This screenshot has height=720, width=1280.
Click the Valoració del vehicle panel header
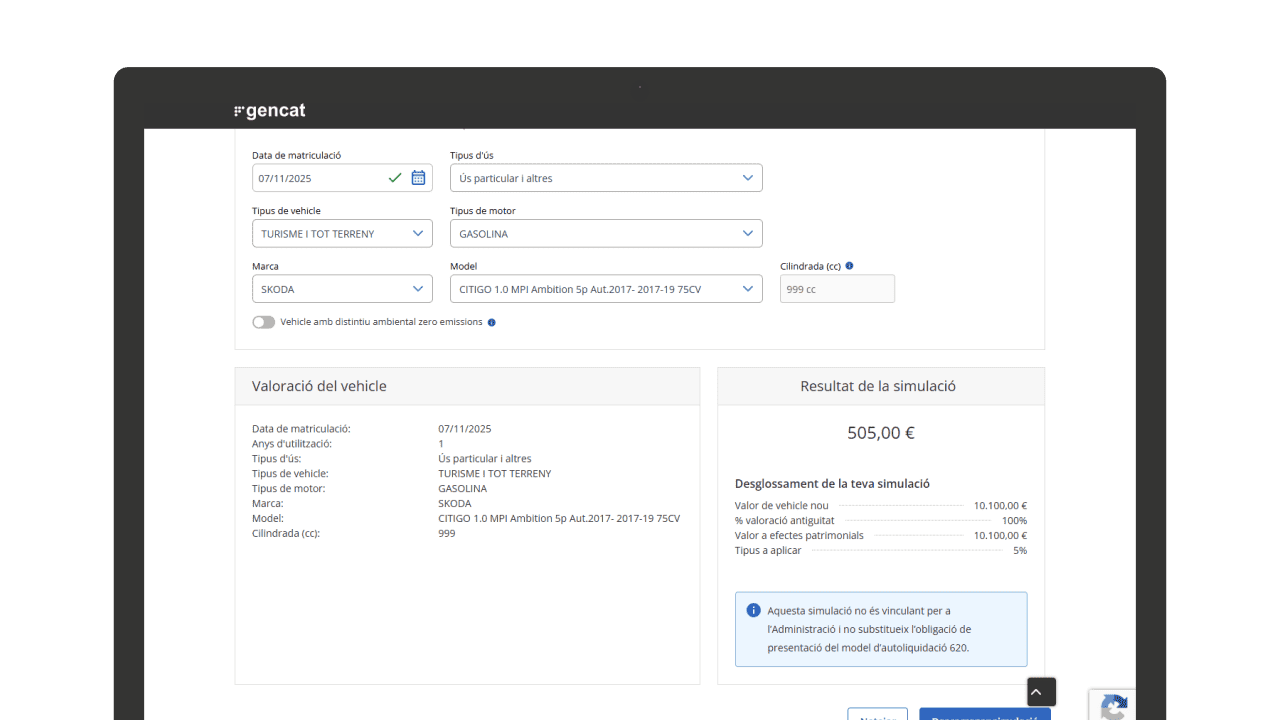tap(467, 386)
